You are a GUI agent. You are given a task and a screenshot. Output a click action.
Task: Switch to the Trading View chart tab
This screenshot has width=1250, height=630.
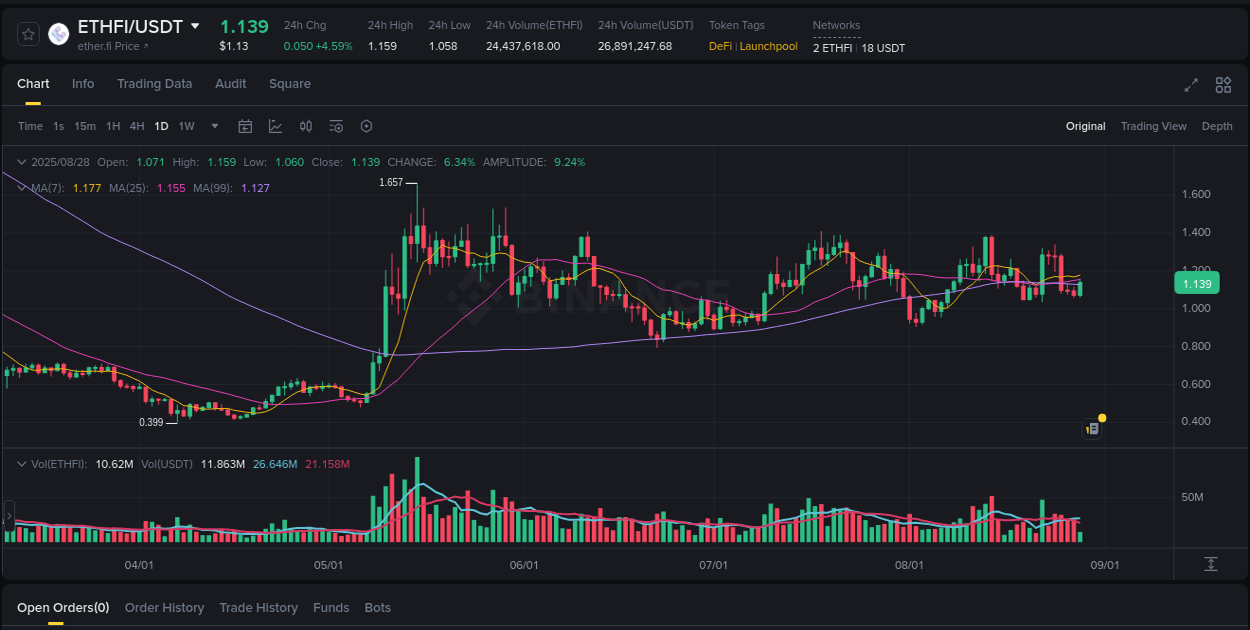pos(1154,126)
